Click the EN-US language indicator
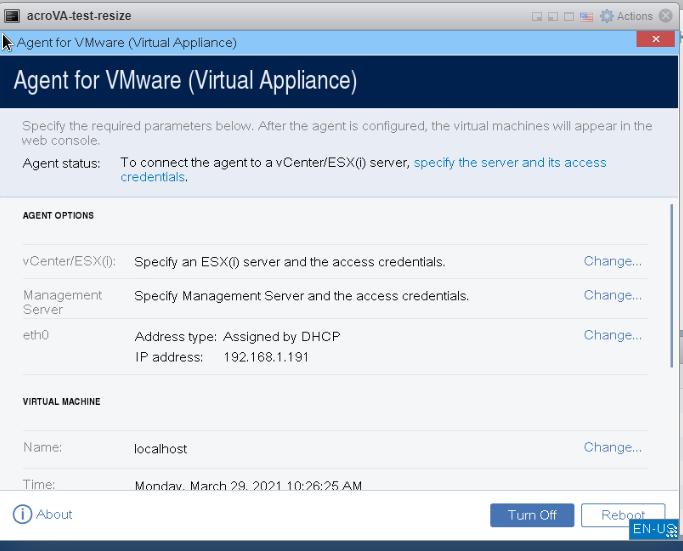 click(654, 529)
